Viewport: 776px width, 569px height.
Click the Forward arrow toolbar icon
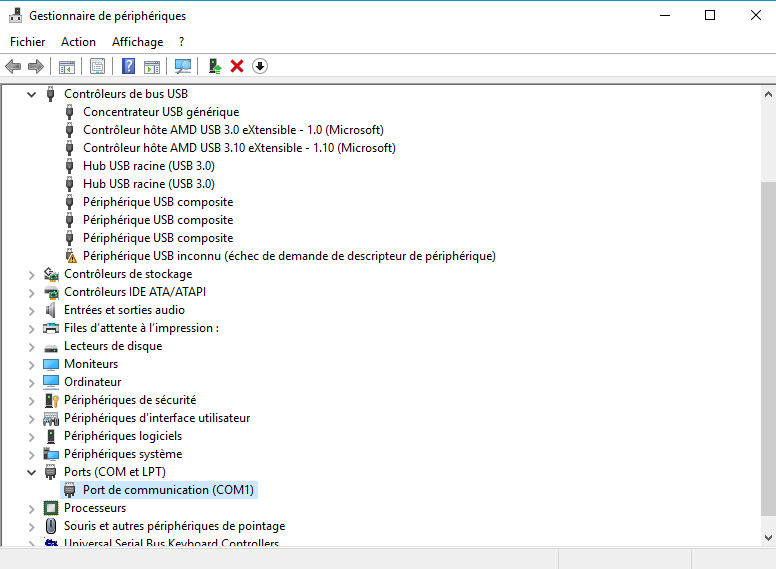(36, 66)
